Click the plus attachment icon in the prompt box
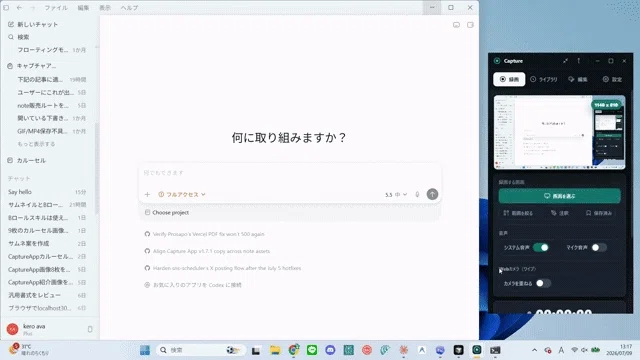The width and height of the screenshot is (640, 360). pyautogui.click(x=147, y=195)
